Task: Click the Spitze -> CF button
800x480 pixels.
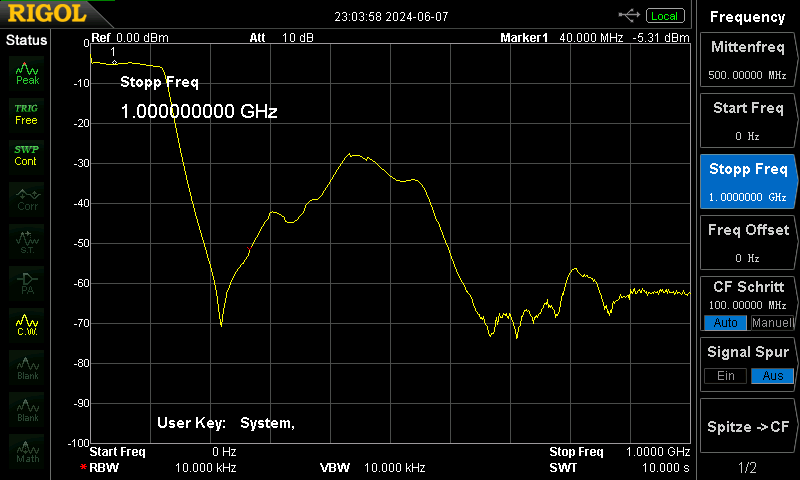Action: (747, 426)
